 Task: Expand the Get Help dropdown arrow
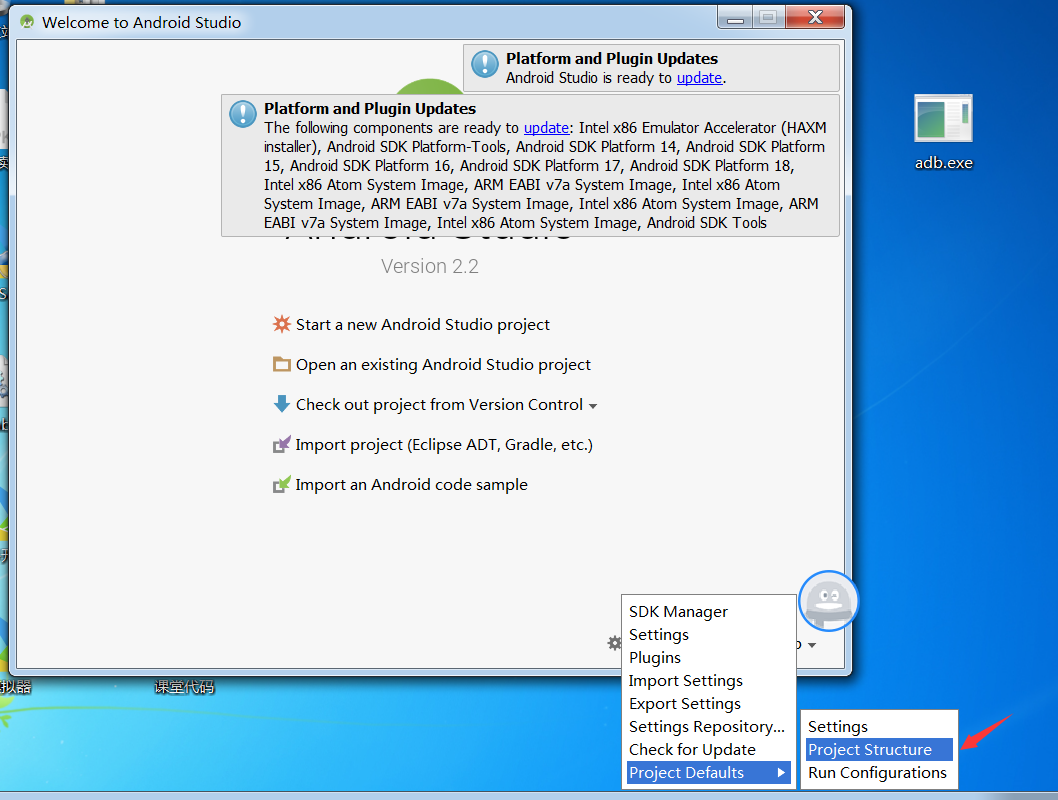pyautogui.click(x=812, y=646)
